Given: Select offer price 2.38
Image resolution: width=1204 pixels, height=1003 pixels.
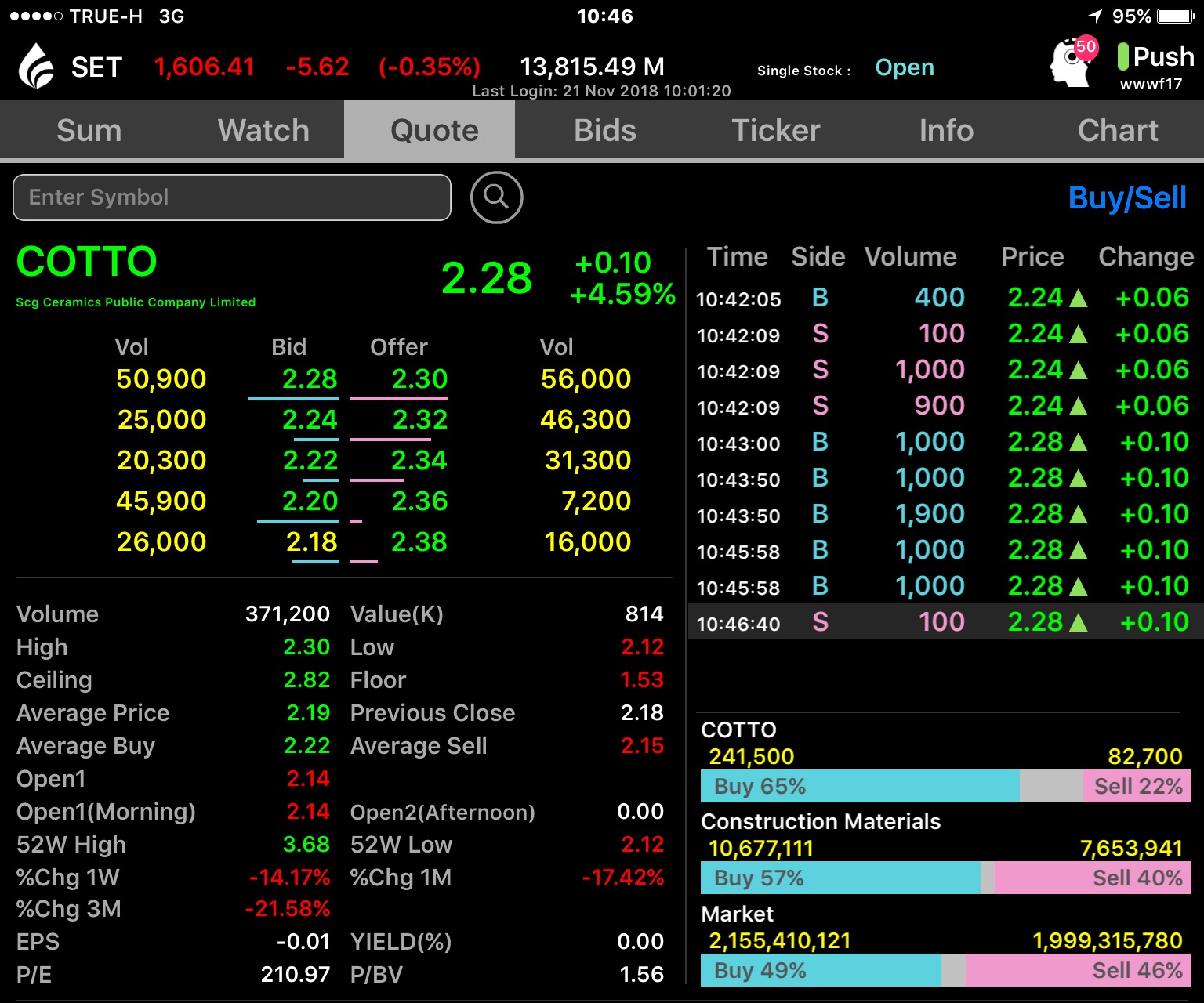Looking at the screenshot, I should click(419, 542).
